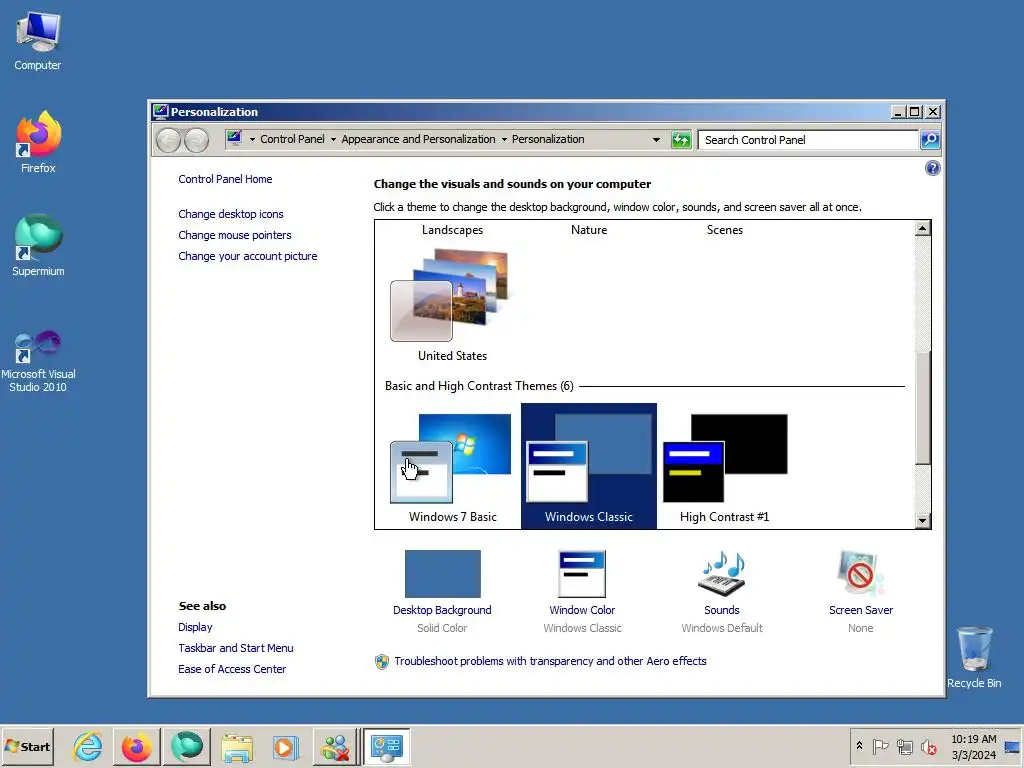Image resolution: width=1024 pixels, height=768 pixels.
Task: Show hidden tray icons arrow
Action: [x=859, y=746]
